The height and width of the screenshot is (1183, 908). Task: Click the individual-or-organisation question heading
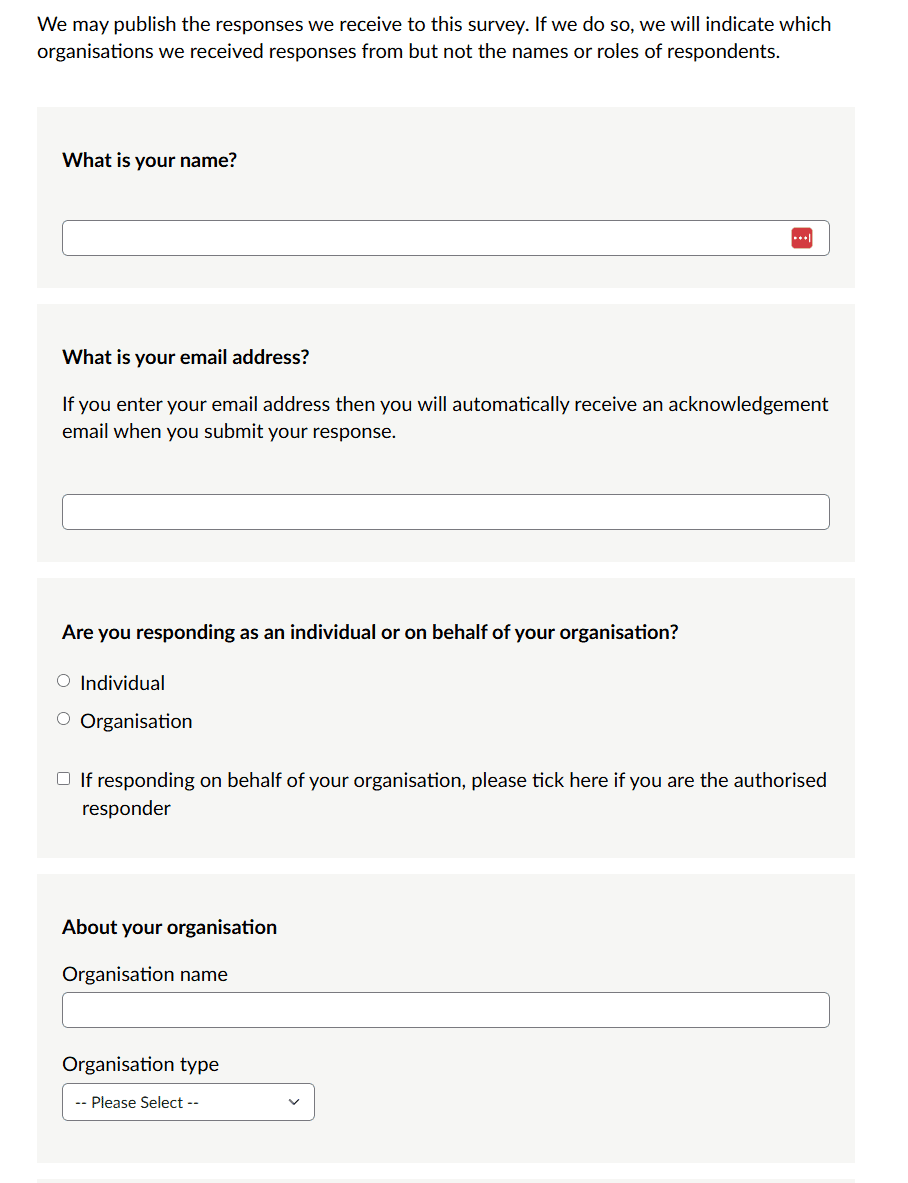(x=370, y=632)
